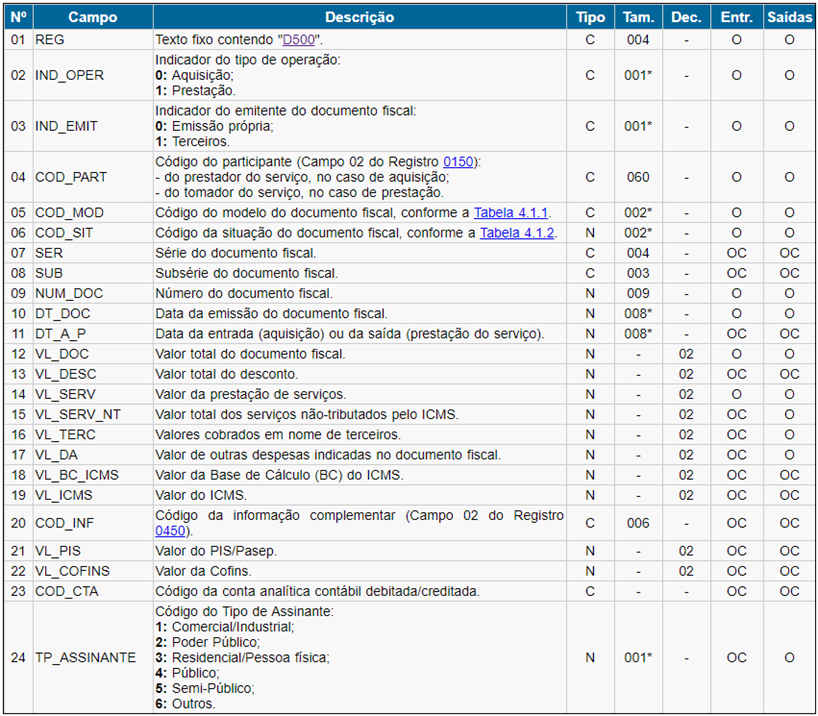Click the TP_ASSINANTE field name

(85, 657)
